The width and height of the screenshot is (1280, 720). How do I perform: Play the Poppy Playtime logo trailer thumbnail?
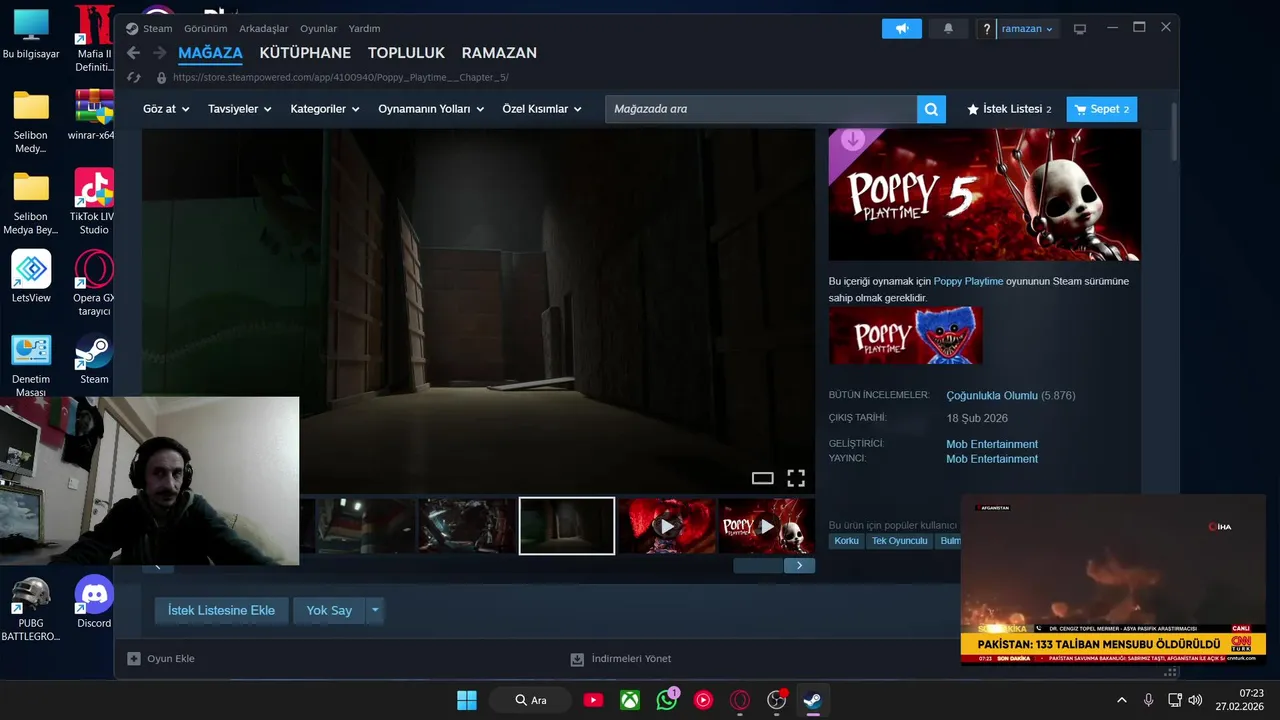[x=767, y=526]
